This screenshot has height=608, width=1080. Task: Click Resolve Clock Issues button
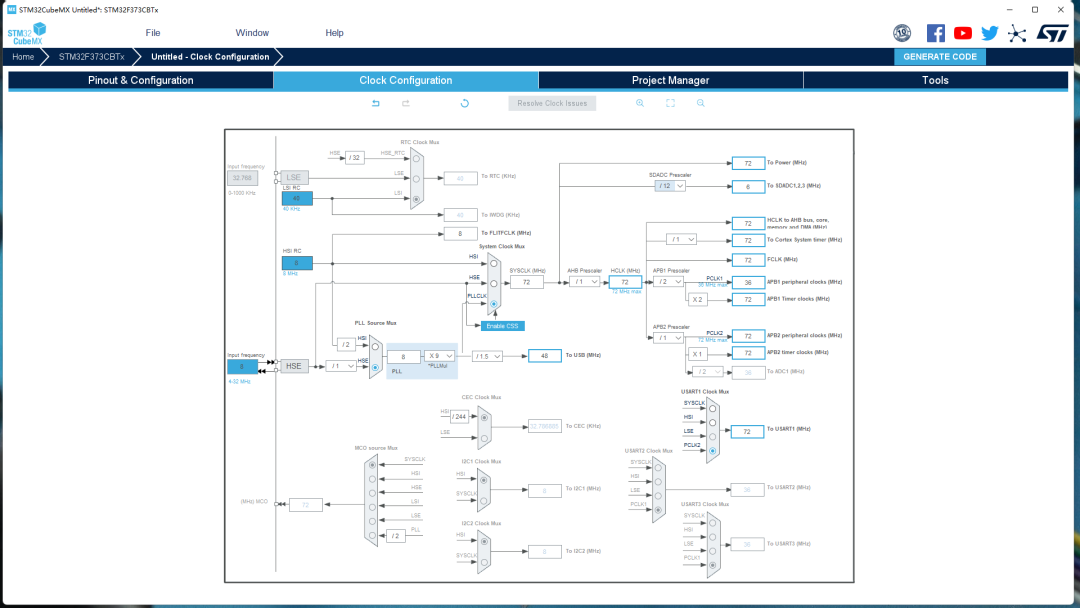(552, 103)
